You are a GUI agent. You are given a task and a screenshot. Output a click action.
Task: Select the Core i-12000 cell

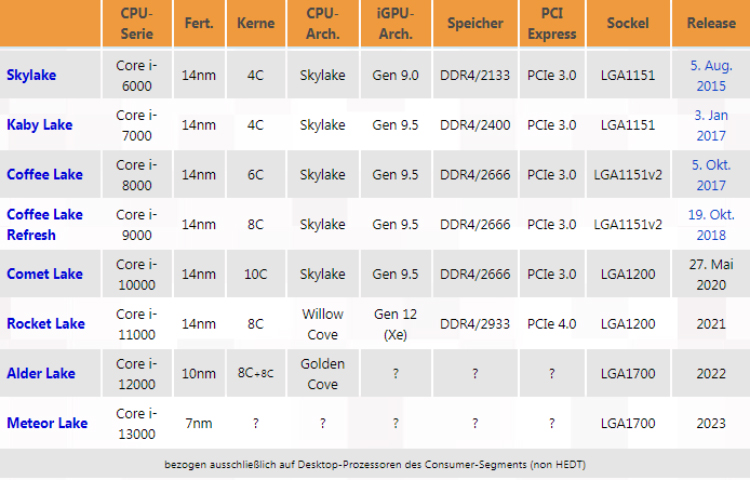137,373
